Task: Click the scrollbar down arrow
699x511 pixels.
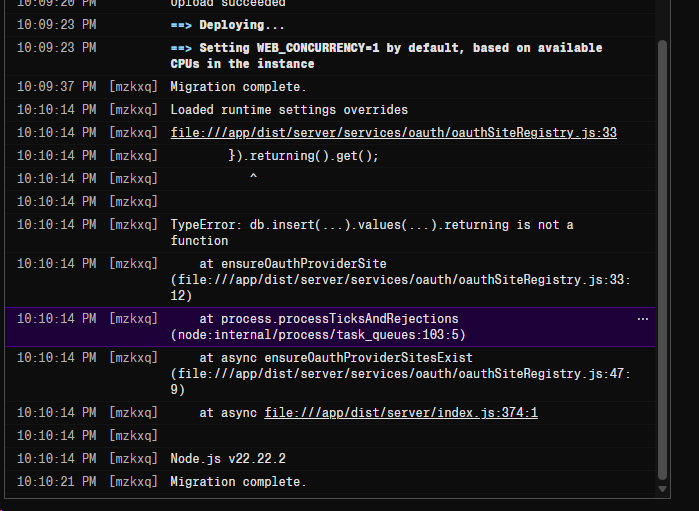Action: [x=662, y=489]
